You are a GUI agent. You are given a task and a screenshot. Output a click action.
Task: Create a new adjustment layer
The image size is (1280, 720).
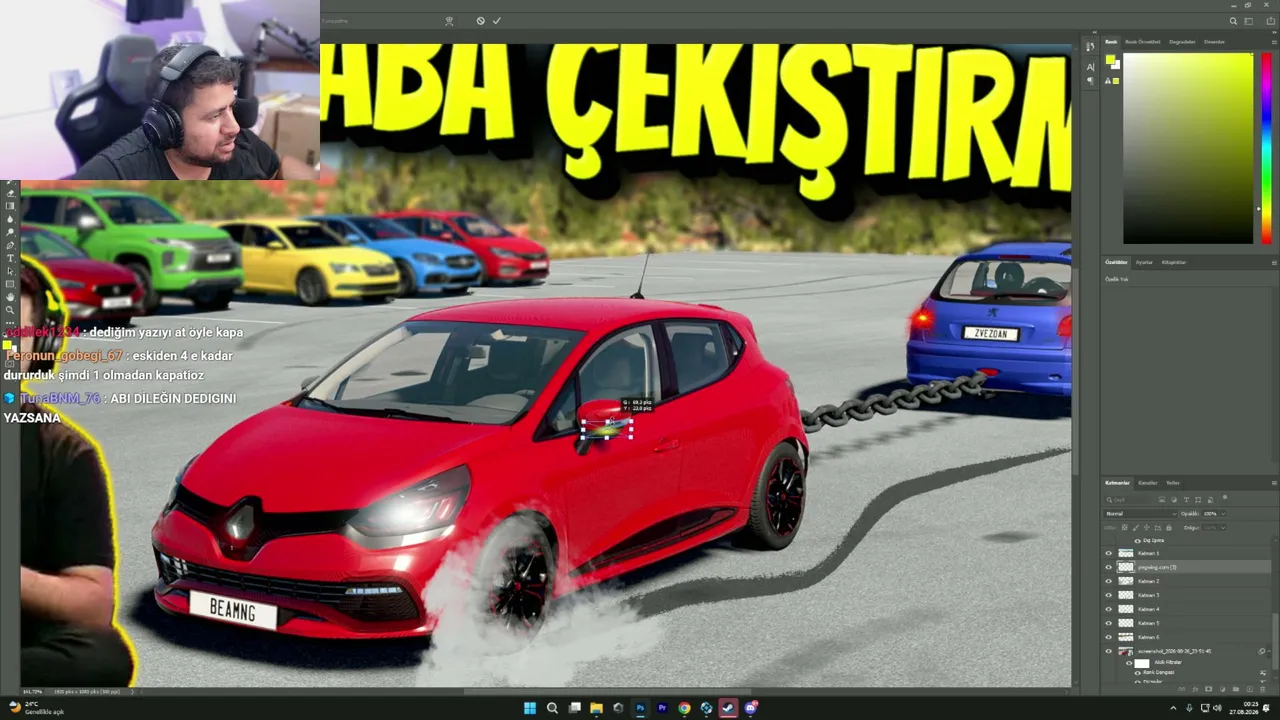[x=1222, y=688]
